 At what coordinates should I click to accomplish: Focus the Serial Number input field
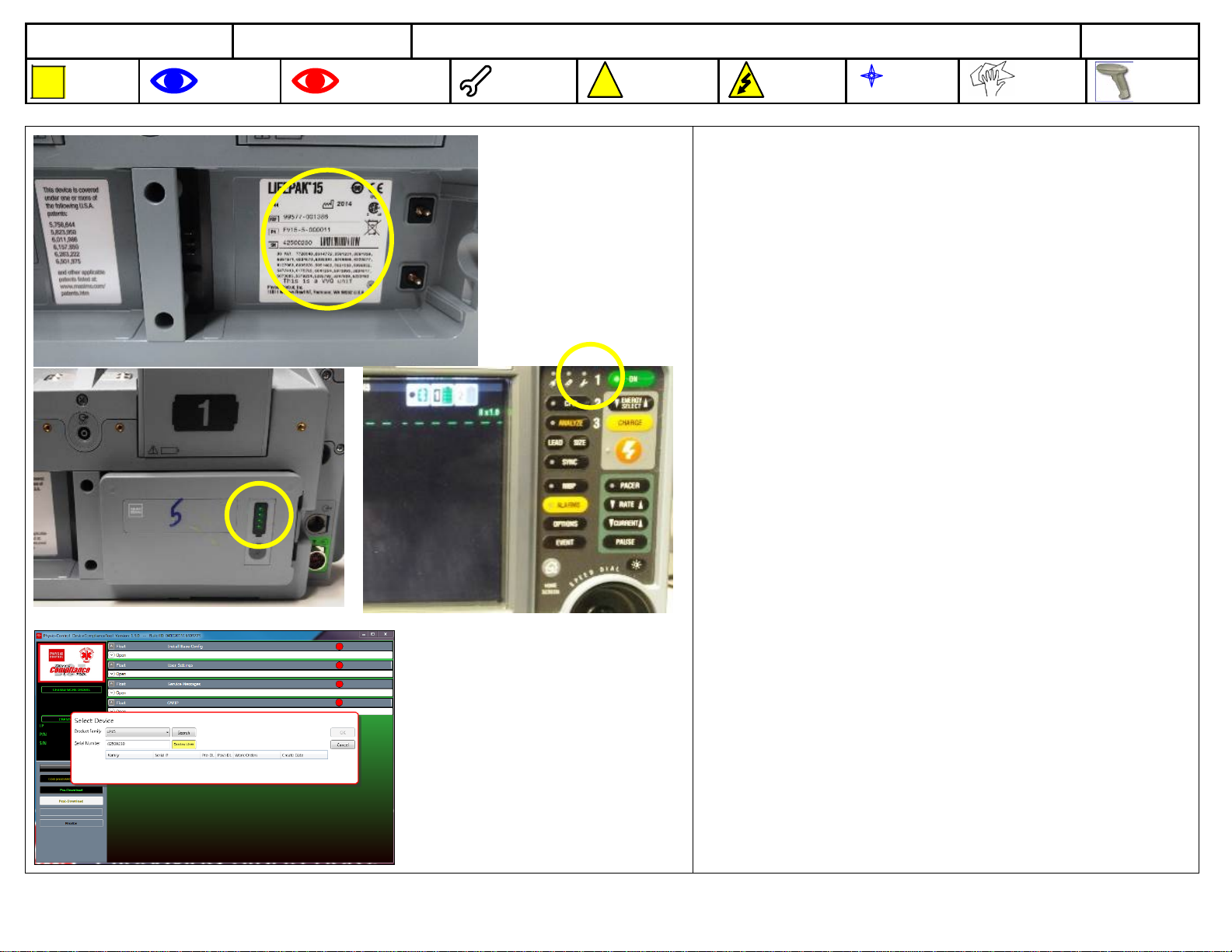coord(138,744)
